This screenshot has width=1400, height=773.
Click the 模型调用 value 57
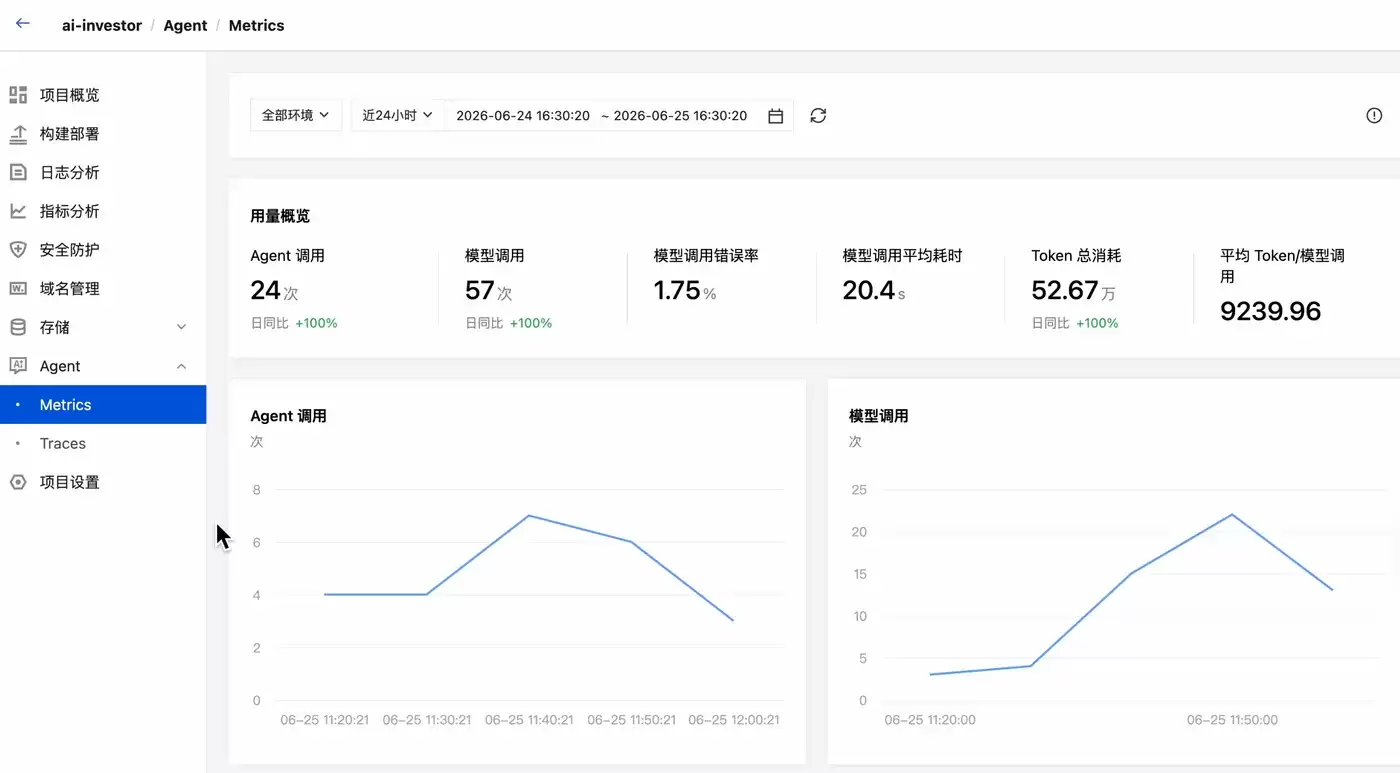[x=480, y=290]
